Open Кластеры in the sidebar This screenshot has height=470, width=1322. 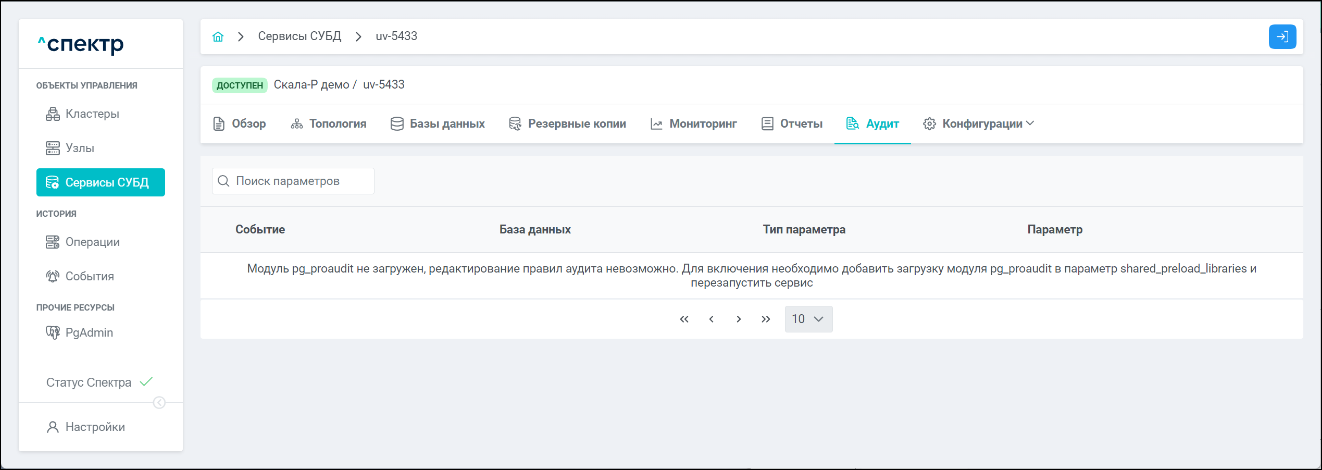click(92, 114)
